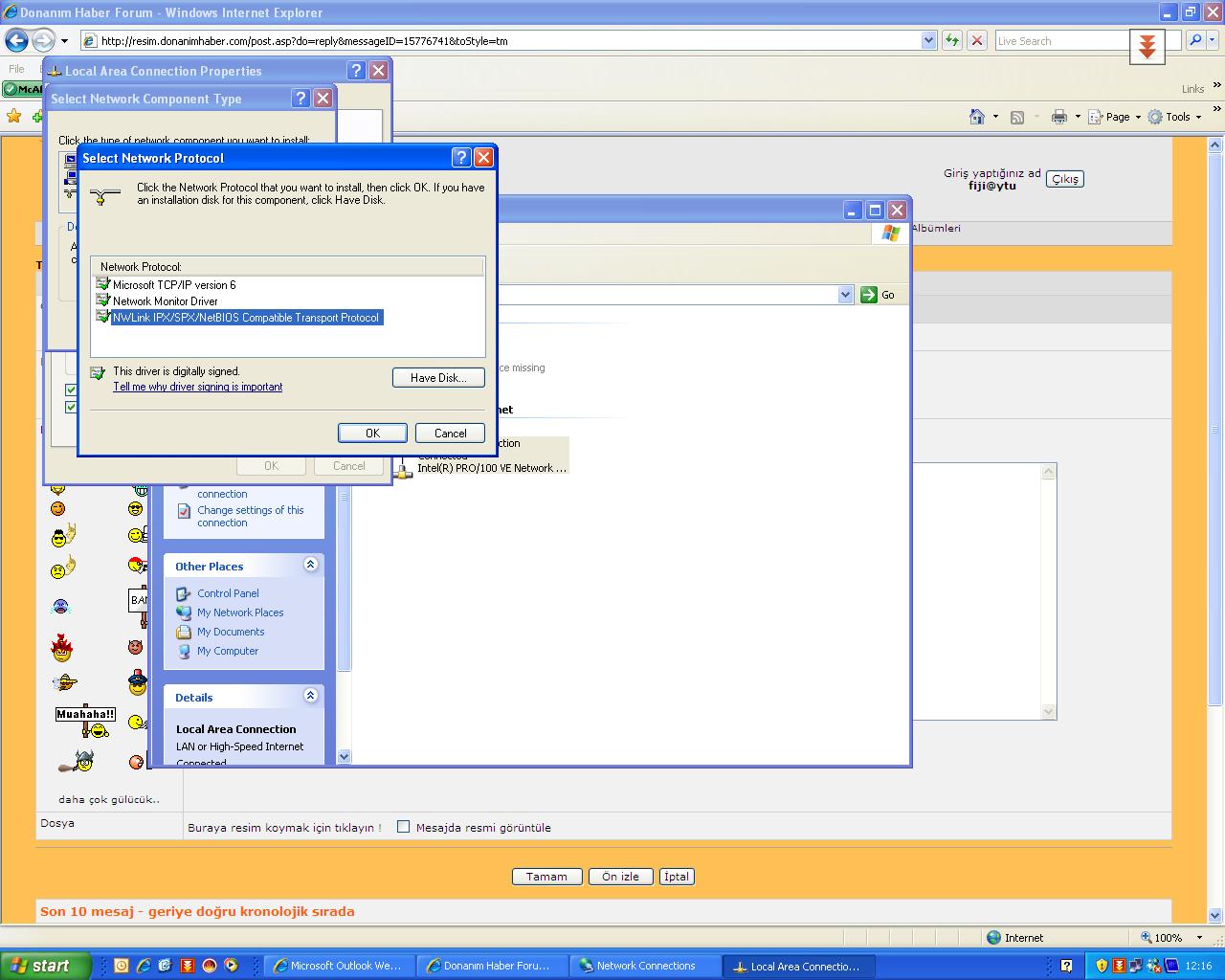Click the IE Refresh button
This screenshot has width=1225, height=980.
pyautogui.click(x=952, y=40)
